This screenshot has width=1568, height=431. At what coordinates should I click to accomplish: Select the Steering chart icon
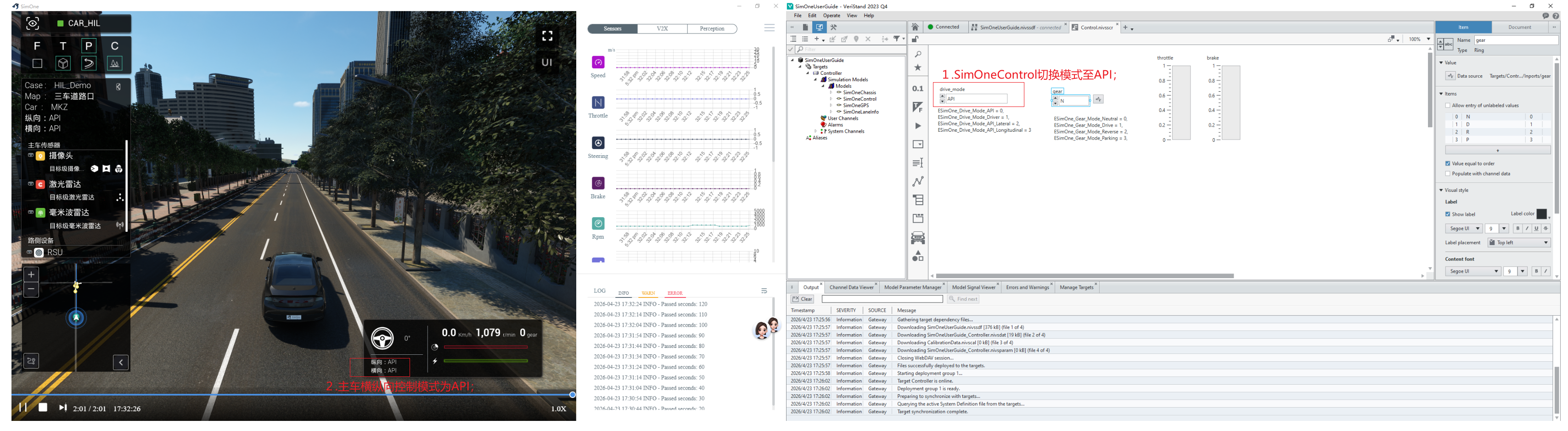coord(598,142)
